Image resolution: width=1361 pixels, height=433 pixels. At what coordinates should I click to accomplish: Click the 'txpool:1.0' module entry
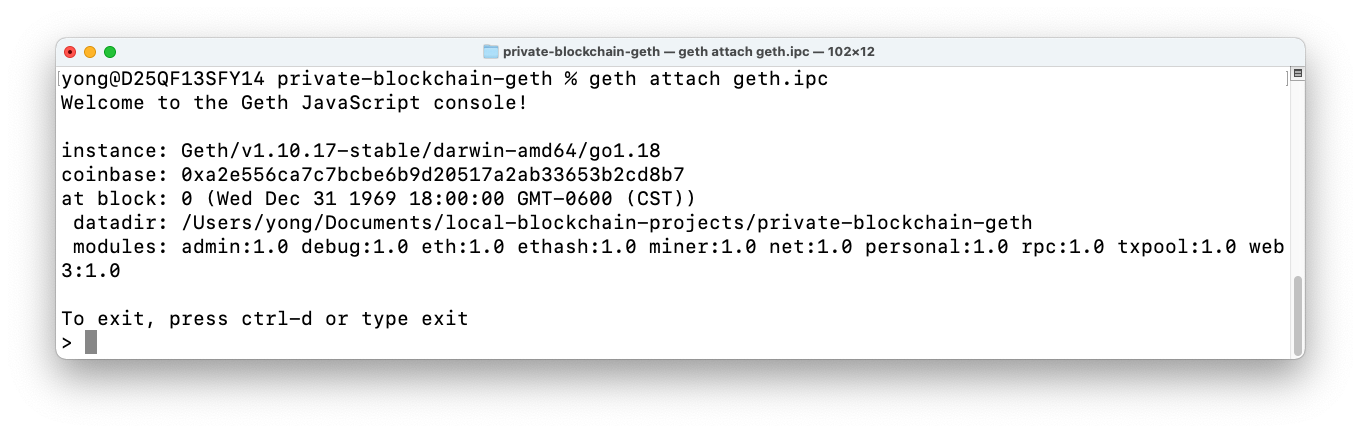1176,246
